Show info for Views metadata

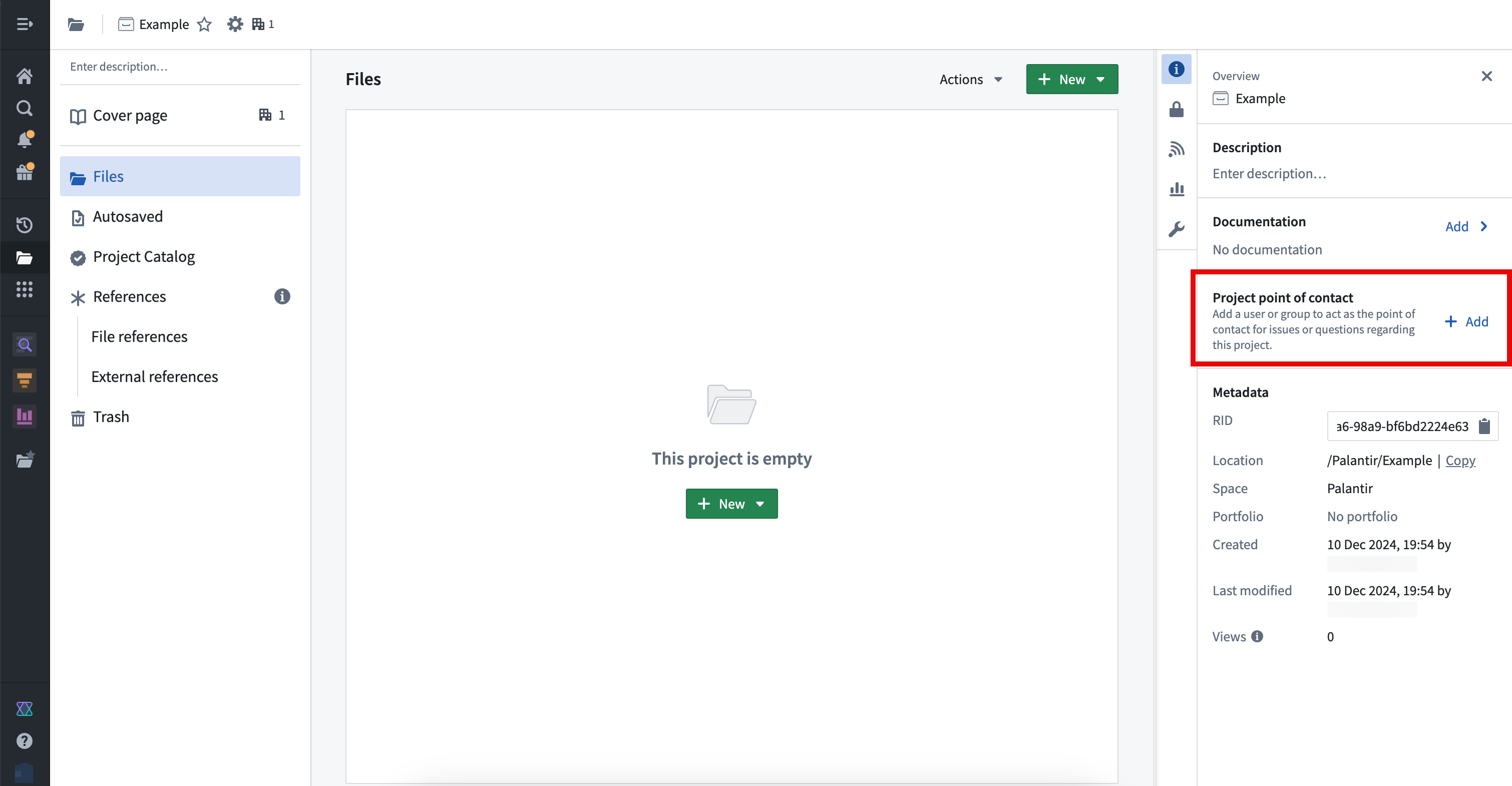click(1257, 636)
